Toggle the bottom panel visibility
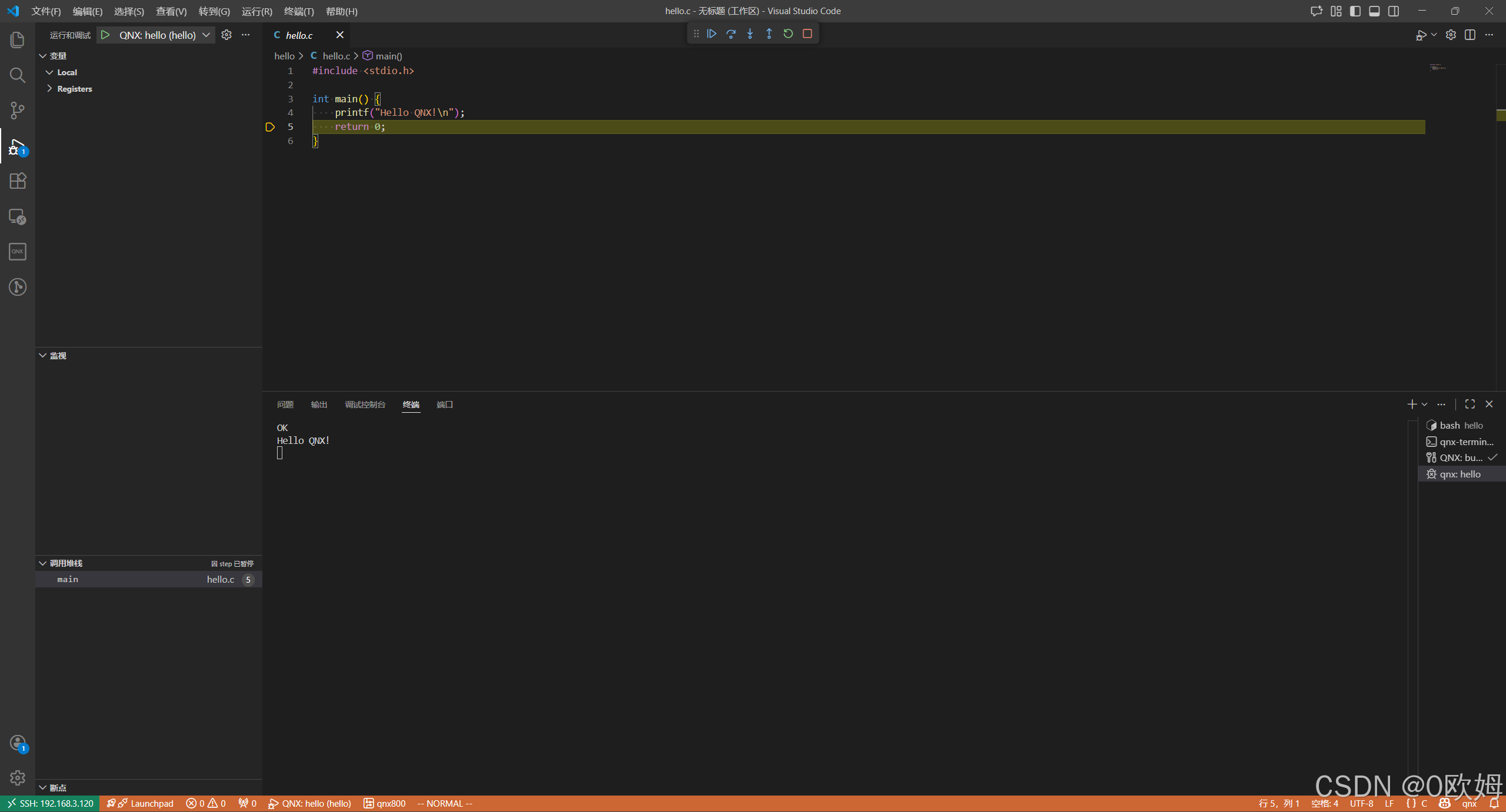 tap(1374, 11)
